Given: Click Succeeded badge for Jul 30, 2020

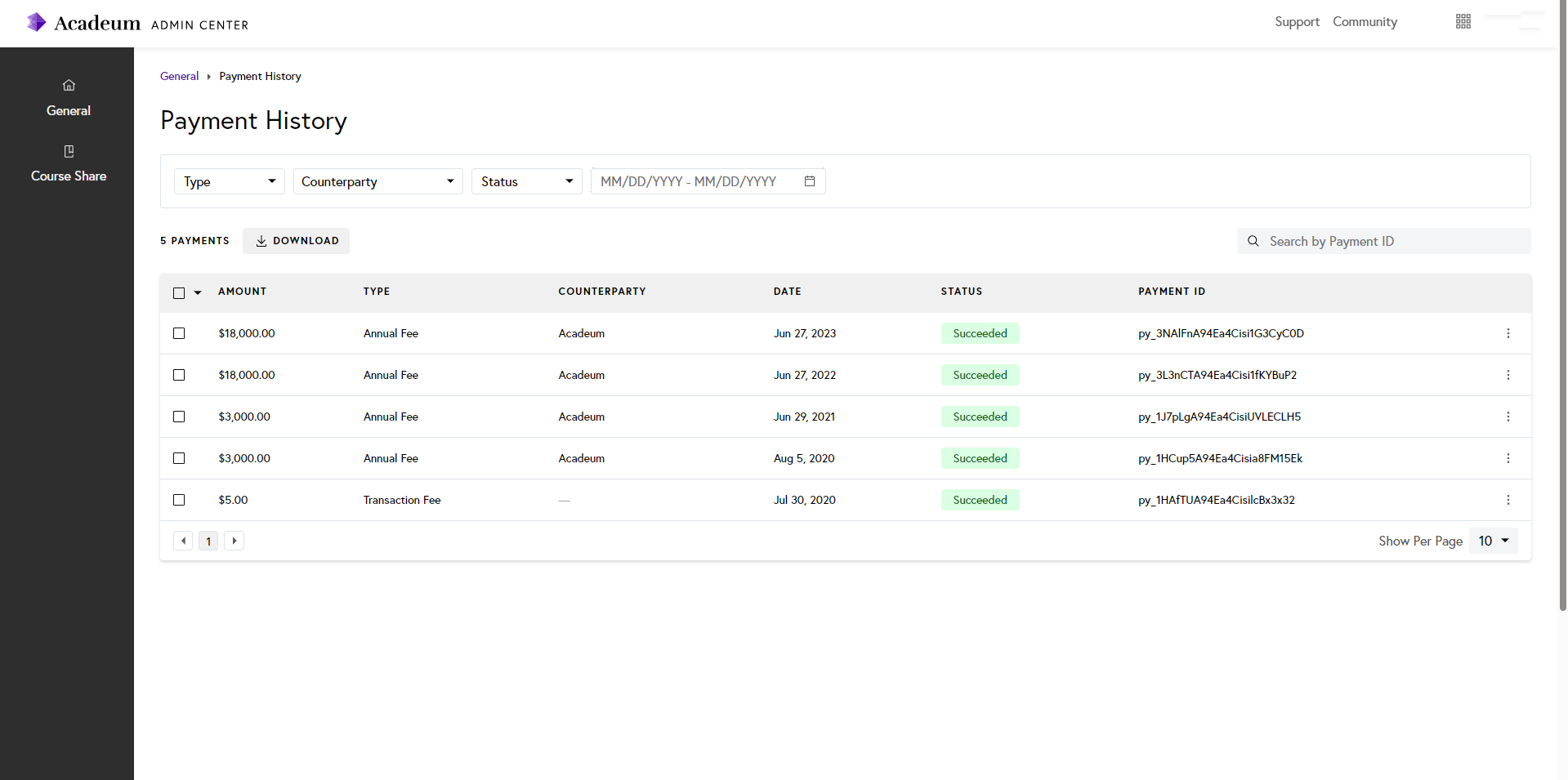Looking at the screenshot, I should click(x=980, y=500).
